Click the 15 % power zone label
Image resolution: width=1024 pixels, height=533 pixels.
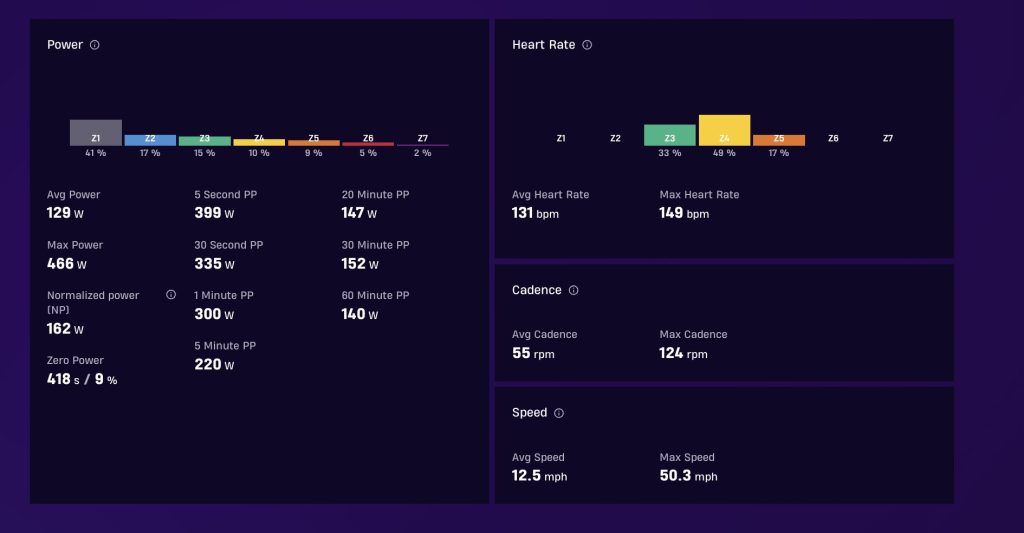[x=204, y=153]
